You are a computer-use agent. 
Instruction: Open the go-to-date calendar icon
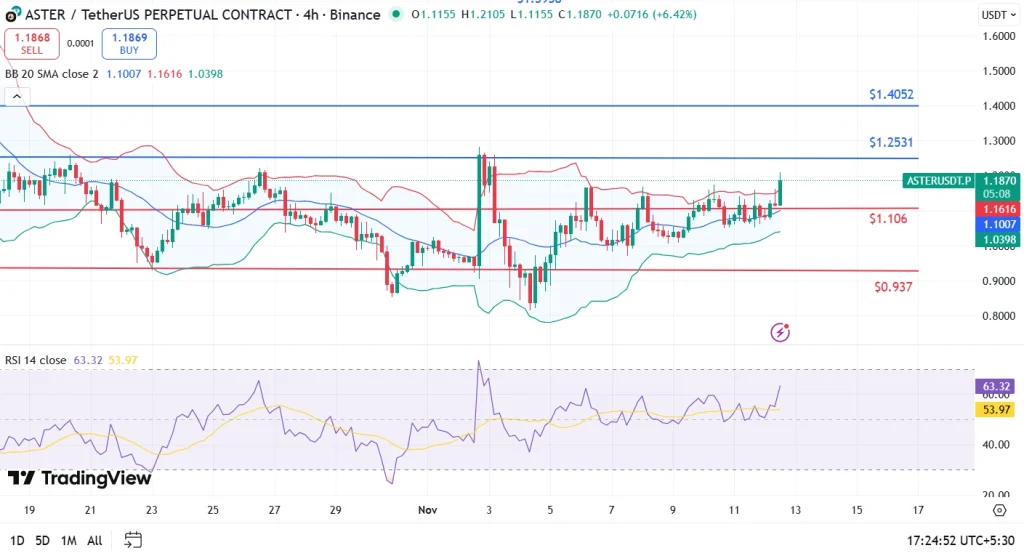(133, 540)
